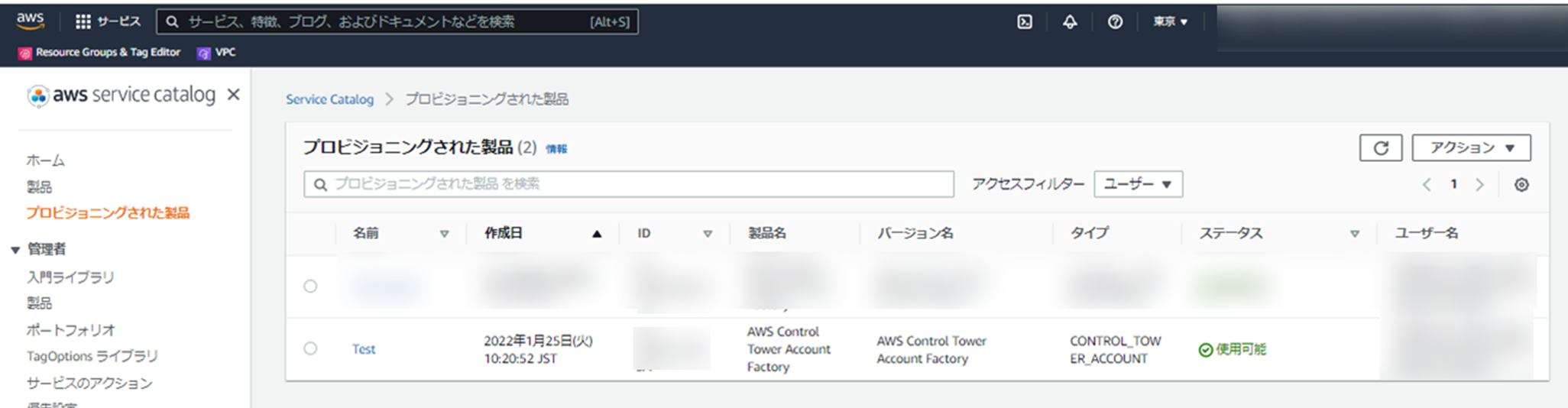
Task: Click the AWS logo home icon
Action: (x=31, y=21)
